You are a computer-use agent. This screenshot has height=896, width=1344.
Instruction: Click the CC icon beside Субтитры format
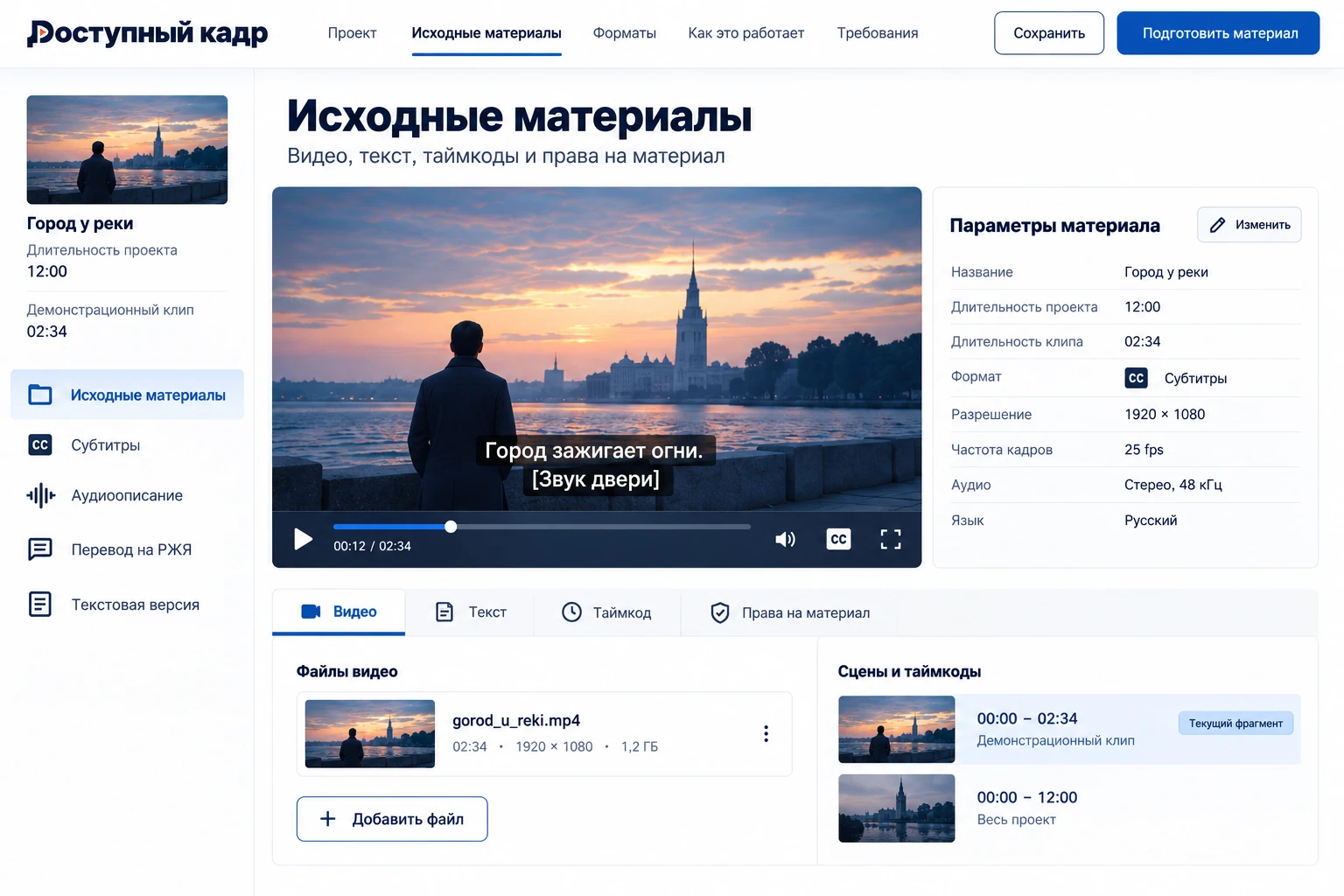click(1136, 378)
